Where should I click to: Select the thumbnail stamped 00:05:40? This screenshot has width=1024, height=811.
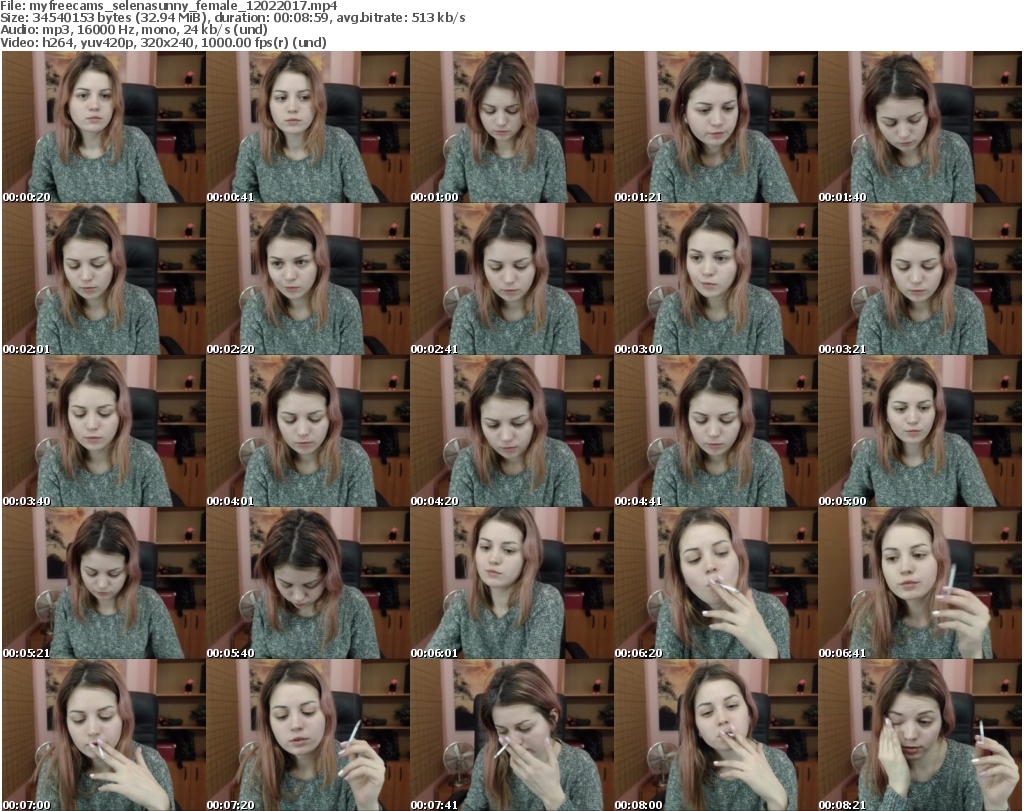click(308, 583)
